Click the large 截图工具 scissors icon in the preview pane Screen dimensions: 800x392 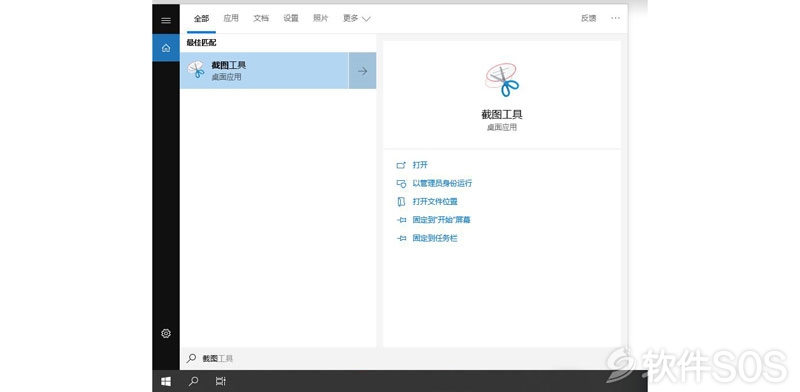[x=502, y=80]
